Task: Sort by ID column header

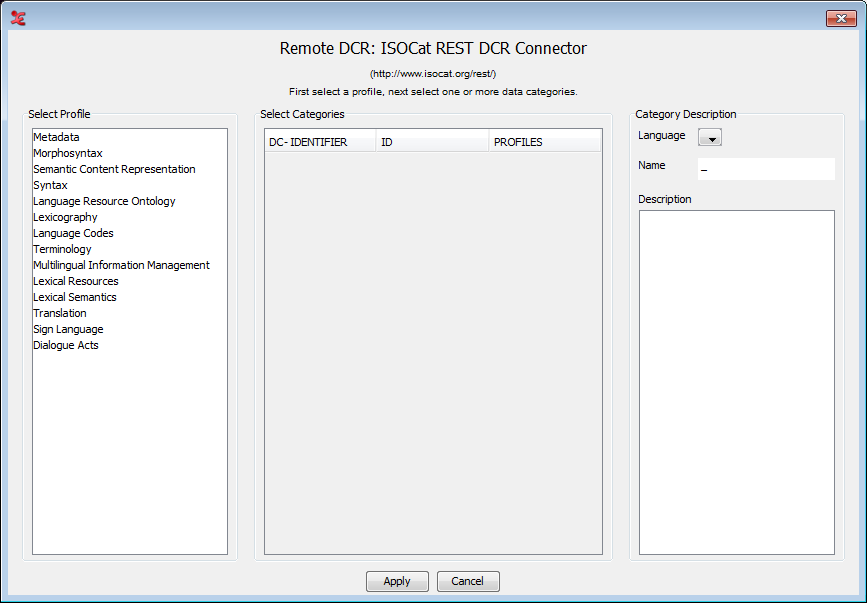Action: pos(433,142)
